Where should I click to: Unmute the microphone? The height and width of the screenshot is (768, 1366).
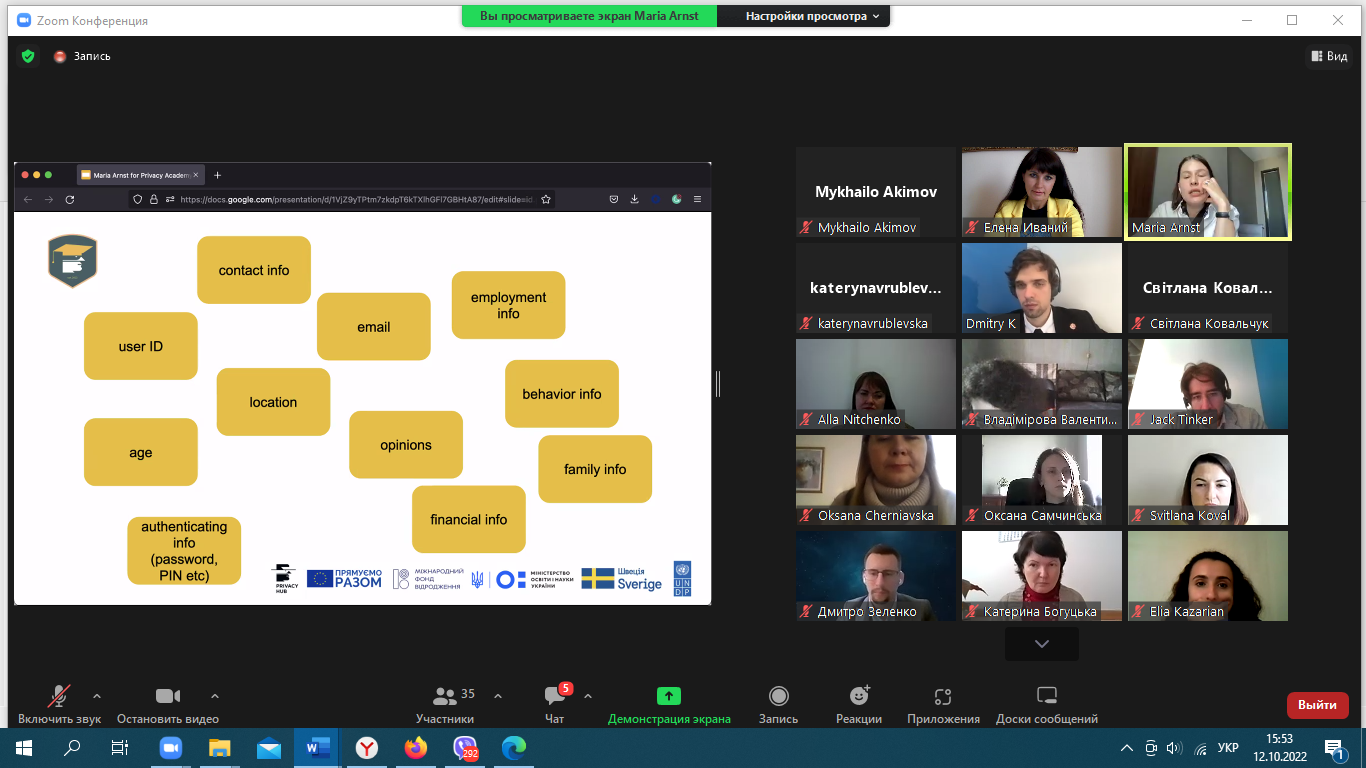click(59, 696)
